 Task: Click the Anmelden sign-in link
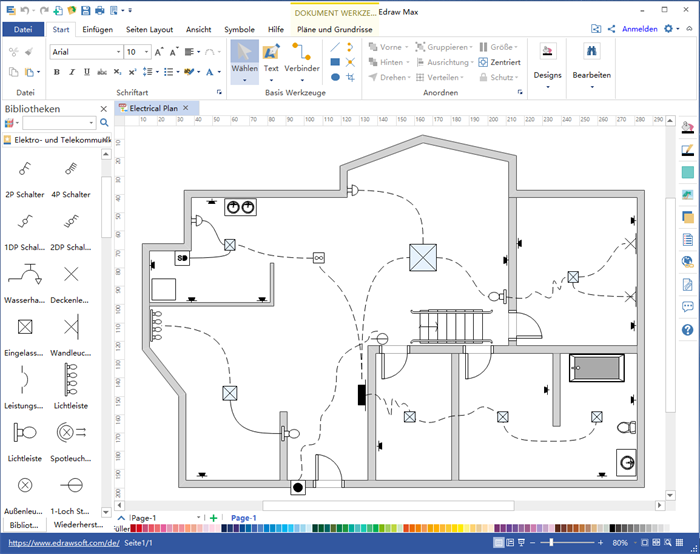639,29
